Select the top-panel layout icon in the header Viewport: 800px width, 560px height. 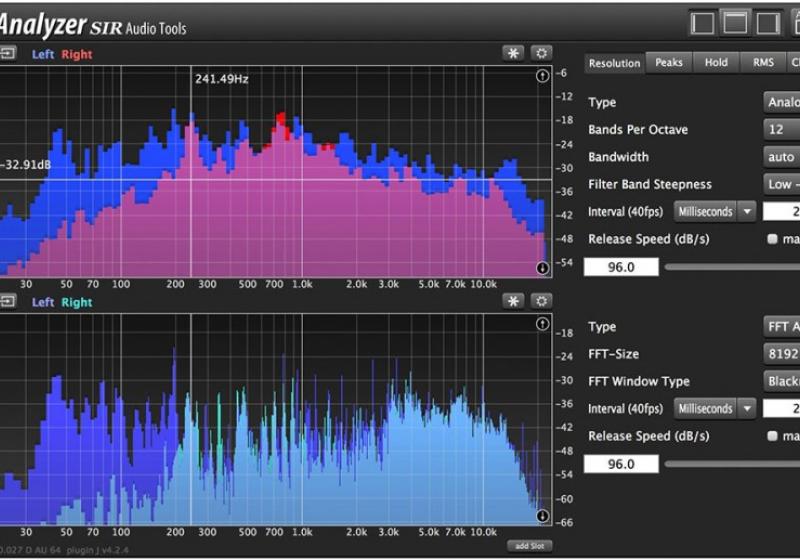tap(736, 22)
